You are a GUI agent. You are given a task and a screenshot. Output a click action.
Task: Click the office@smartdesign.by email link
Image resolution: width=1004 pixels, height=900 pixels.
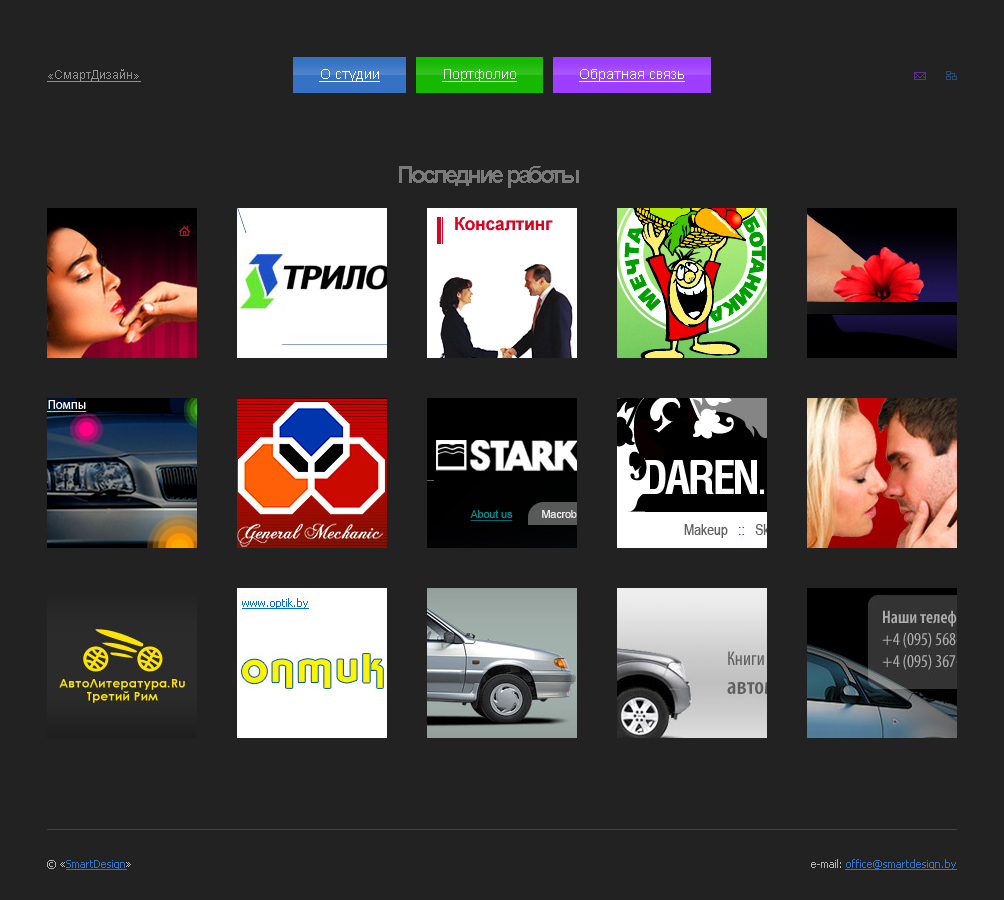pyautogui.click(x=900, y=864)
